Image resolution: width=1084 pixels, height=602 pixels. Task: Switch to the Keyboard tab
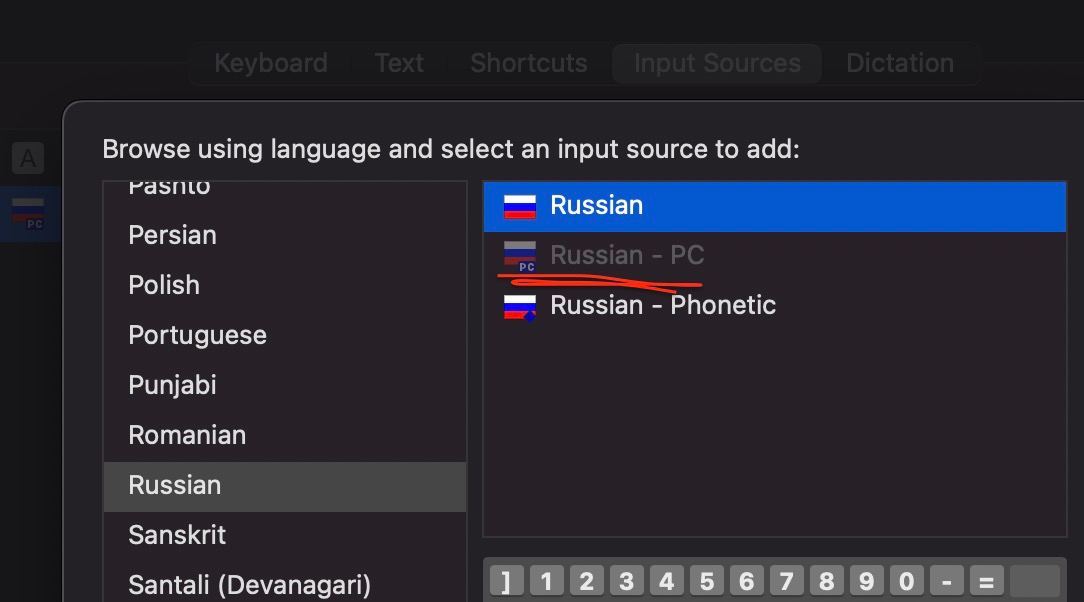(x=271, y=63)
